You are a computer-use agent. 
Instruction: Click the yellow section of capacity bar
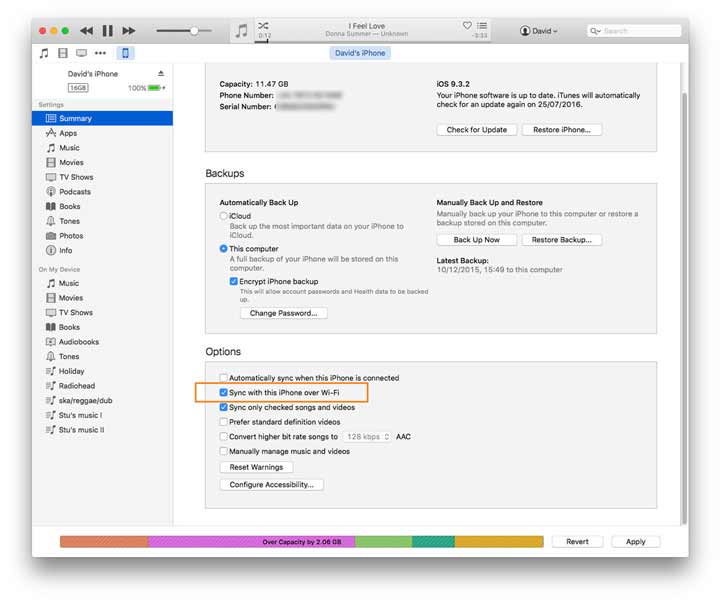point(499,542)
